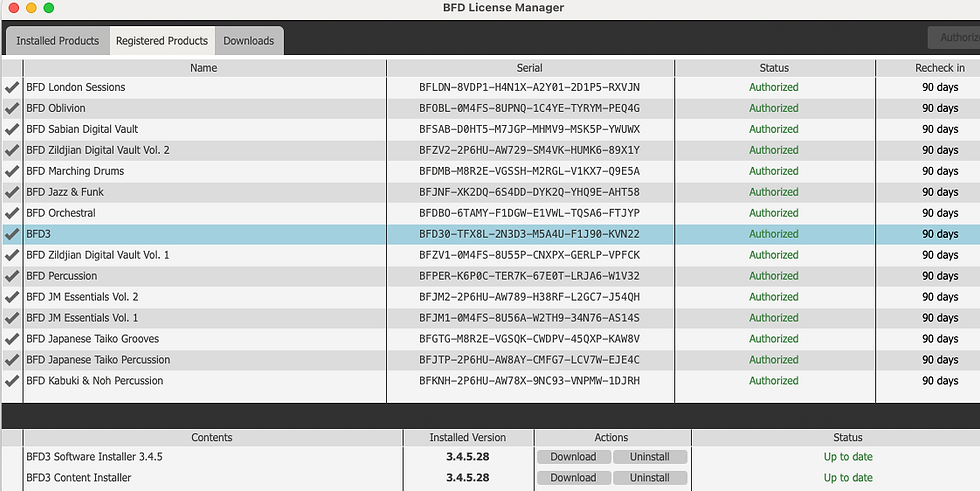Viewport: 980px width, 491px height.
Task: Sort products by the Serial column header
Action: tap(530, 68)
